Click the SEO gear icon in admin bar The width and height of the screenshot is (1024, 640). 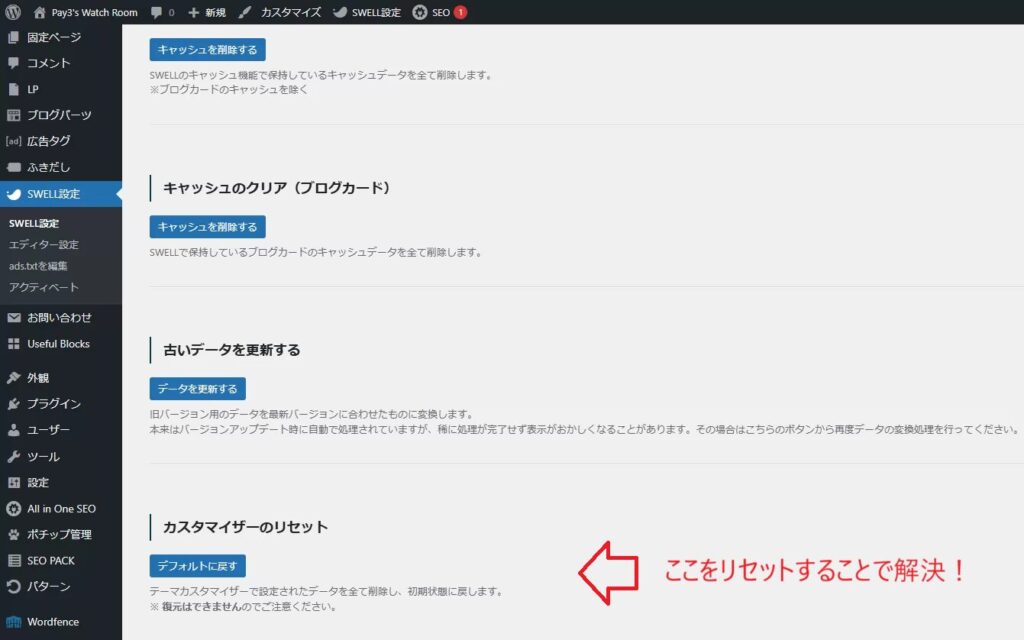pyautogui.click(x=420, y=12)
